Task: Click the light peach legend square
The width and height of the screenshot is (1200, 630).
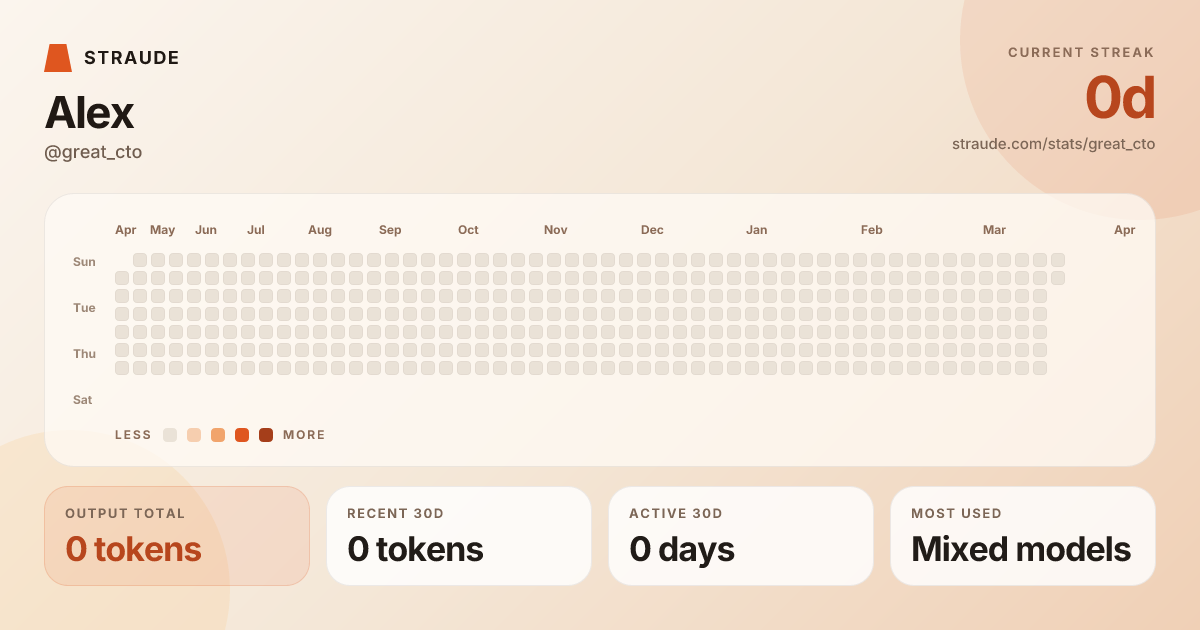Action: [192, 434]
